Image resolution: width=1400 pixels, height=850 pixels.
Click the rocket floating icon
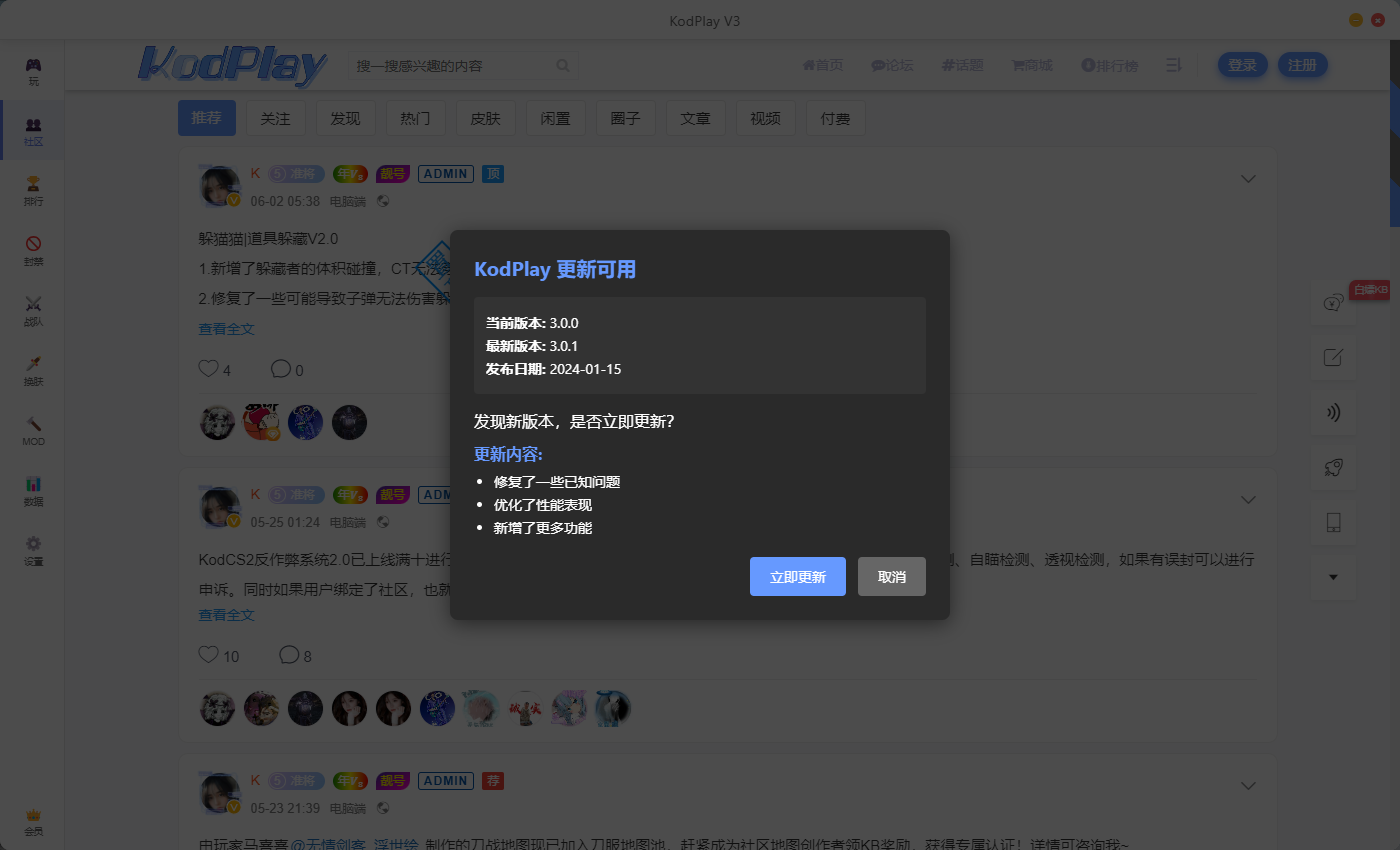(x=1332, y=467)
